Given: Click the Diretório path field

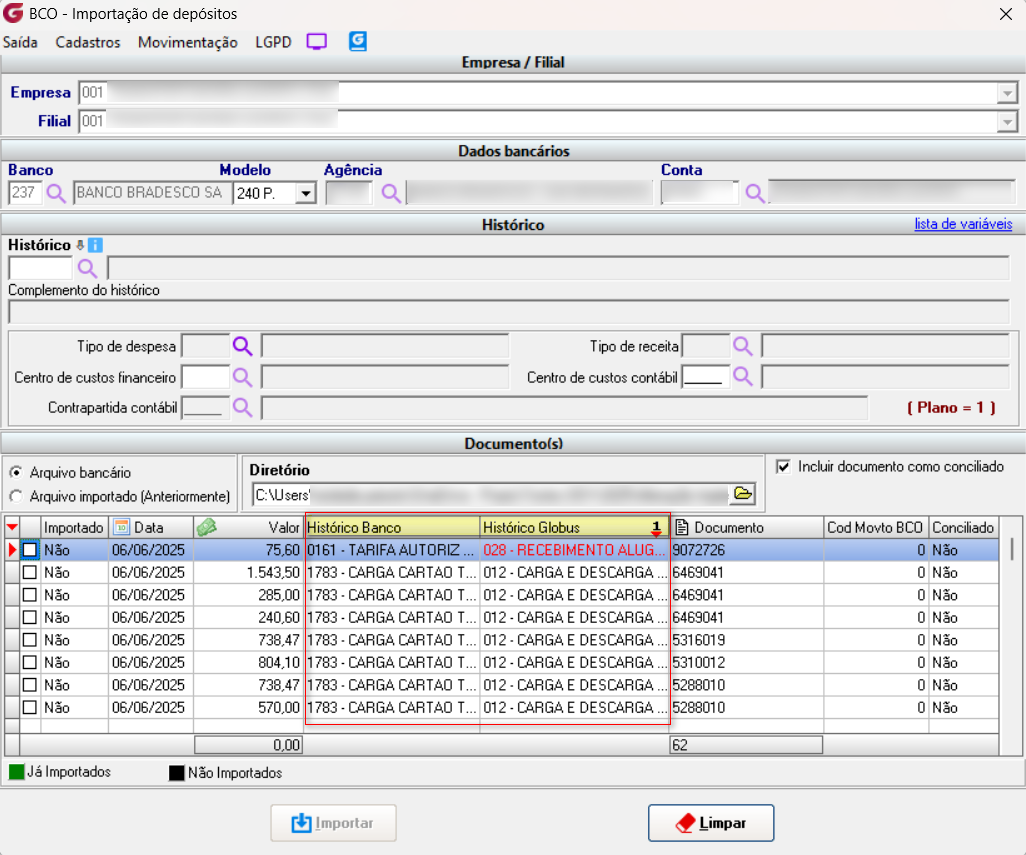Looking at the screenshot, I should coord(491,495).
